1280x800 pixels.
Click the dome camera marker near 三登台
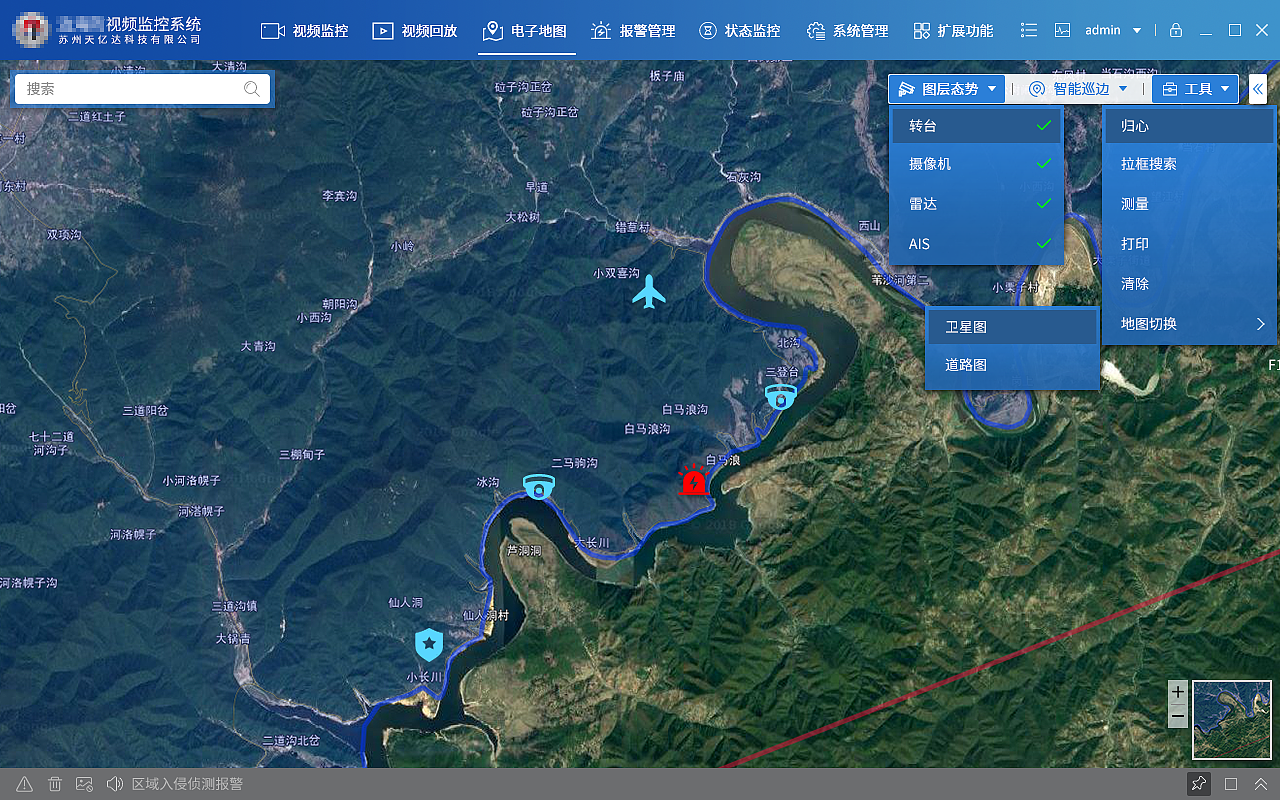781,397
